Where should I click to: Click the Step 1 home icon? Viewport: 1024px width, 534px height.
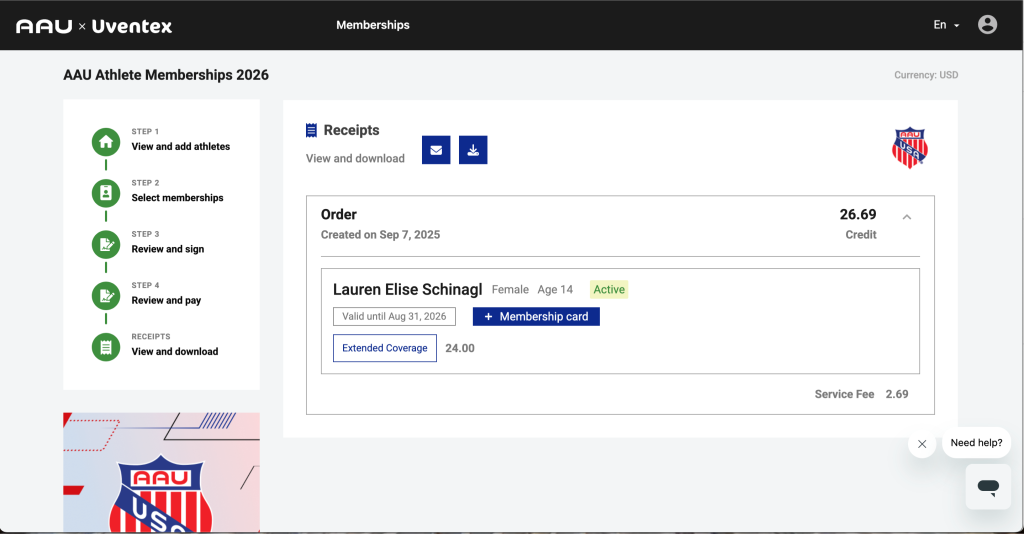106,142
